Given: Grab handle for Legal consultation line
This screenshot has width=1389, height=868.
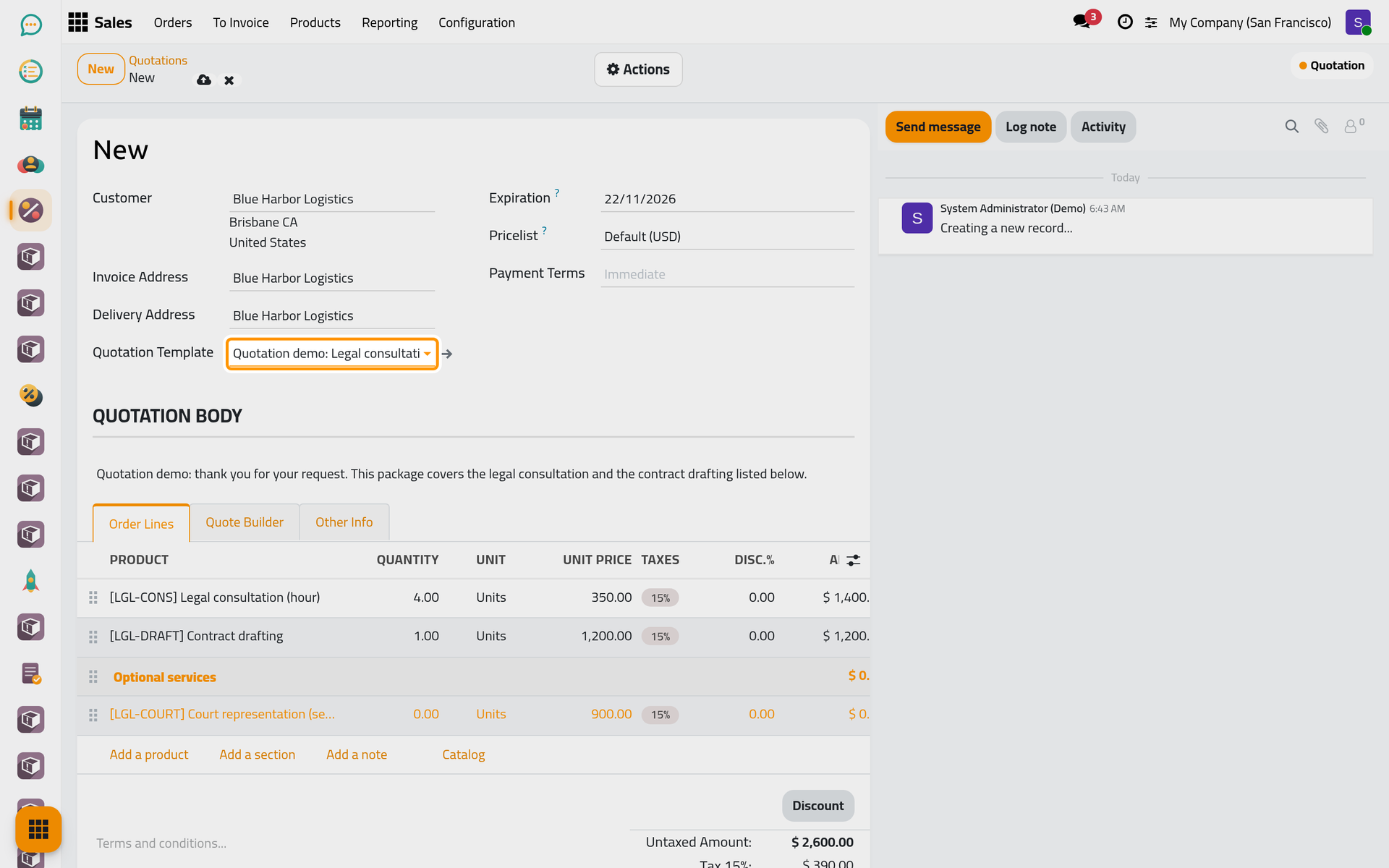Looking at the screenshot, I should [93, 597].
